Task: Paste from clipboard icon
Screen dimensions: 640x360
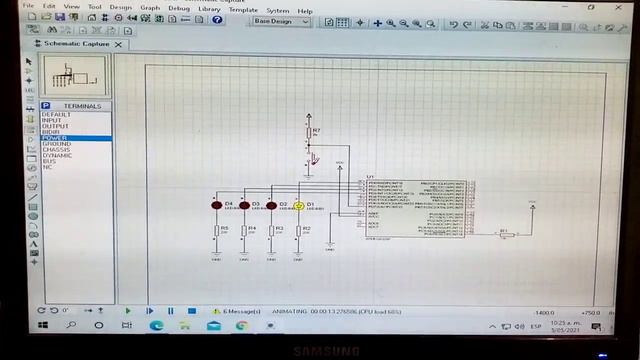Action: (x=511, y=26)
